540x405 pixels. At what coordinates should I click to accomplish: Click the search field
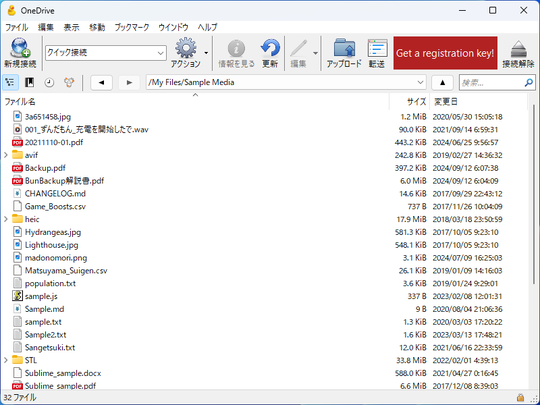click(492, 83)
